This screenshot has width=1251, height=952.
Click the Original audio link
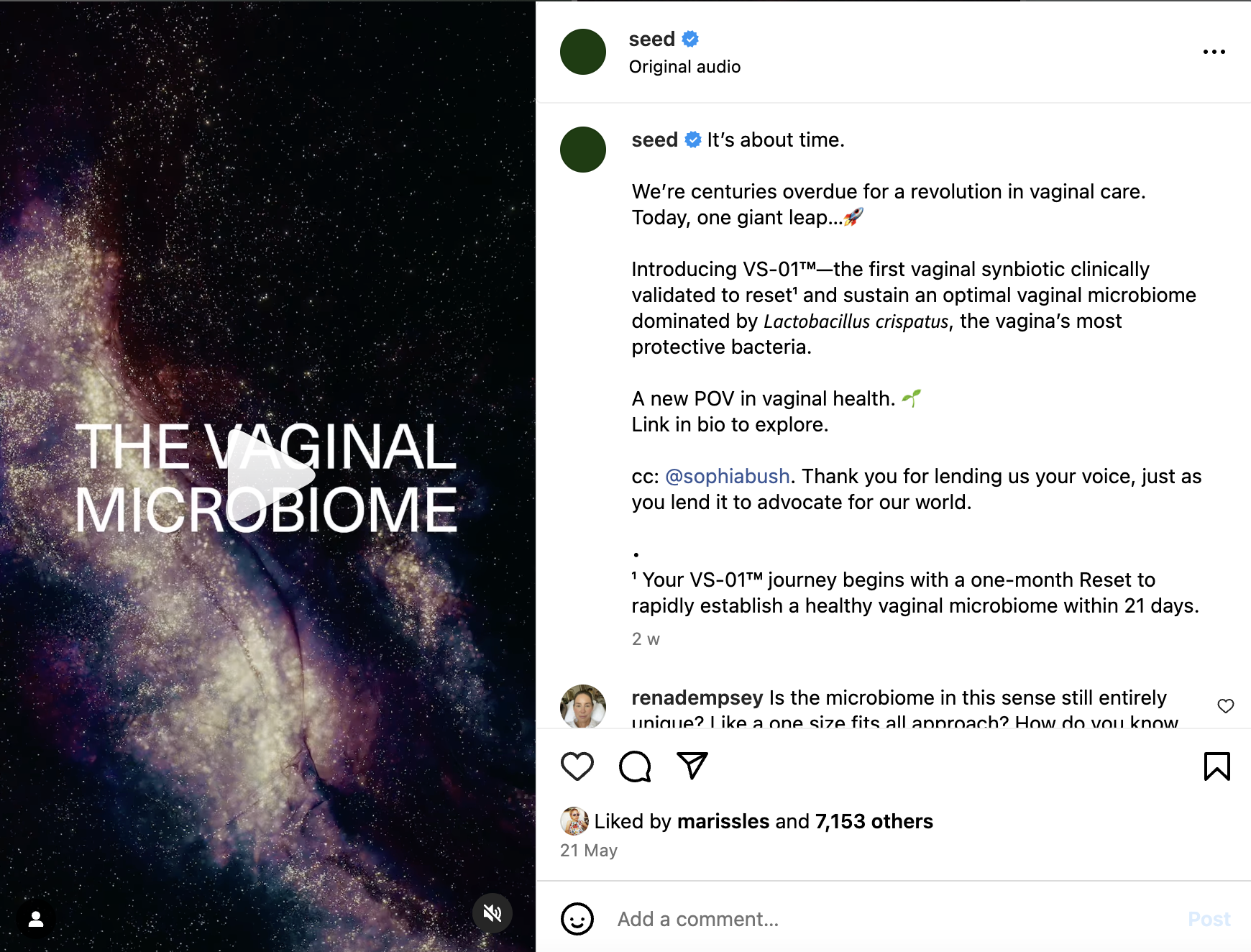click(684, 67)
